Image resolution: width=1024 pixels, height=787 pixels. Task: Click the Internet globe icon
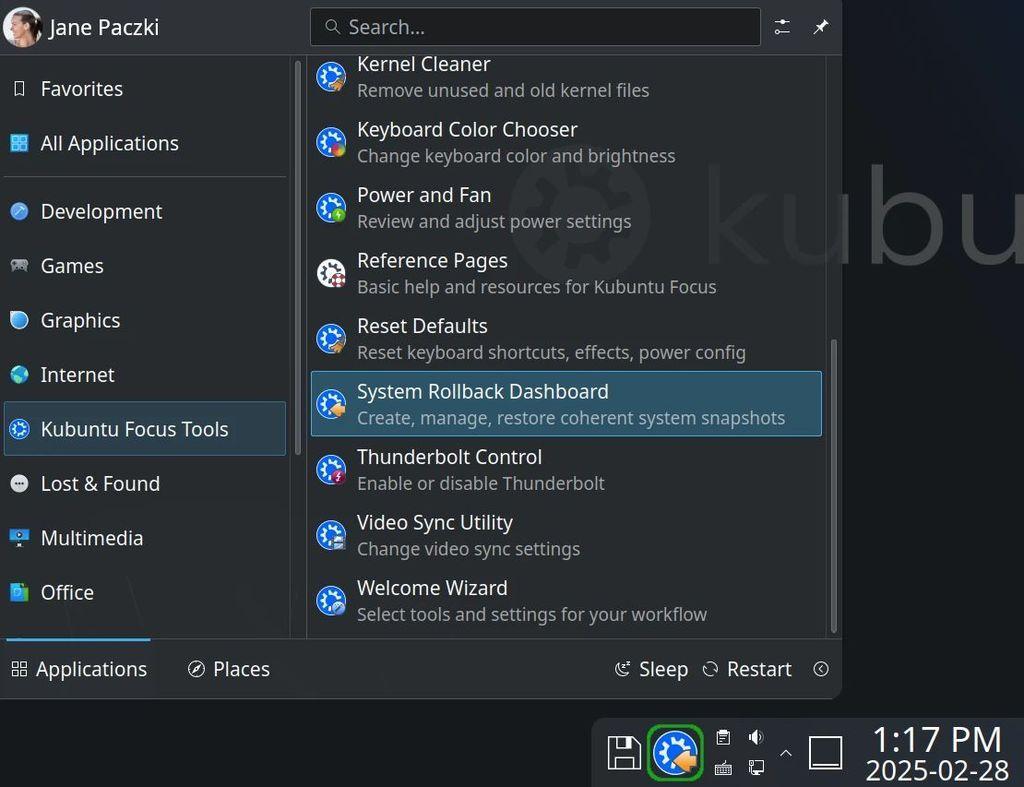click(x=20, y=374)
